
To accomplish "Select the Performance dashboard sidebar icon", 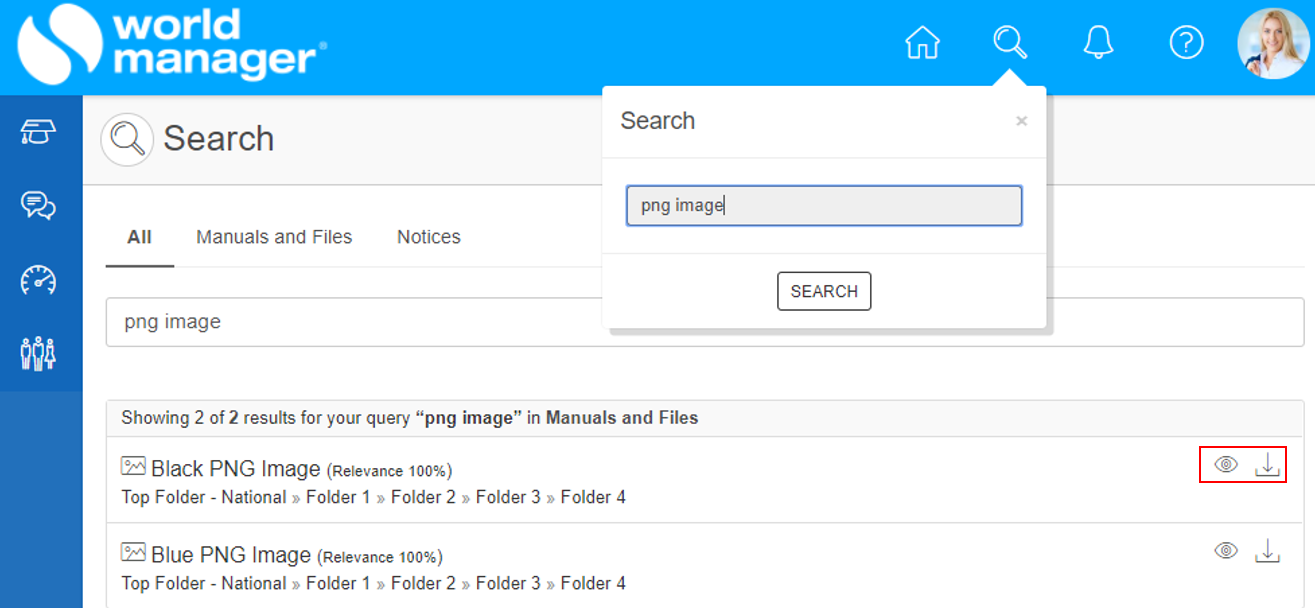I will pyautogui.click(x=40, y=280).
